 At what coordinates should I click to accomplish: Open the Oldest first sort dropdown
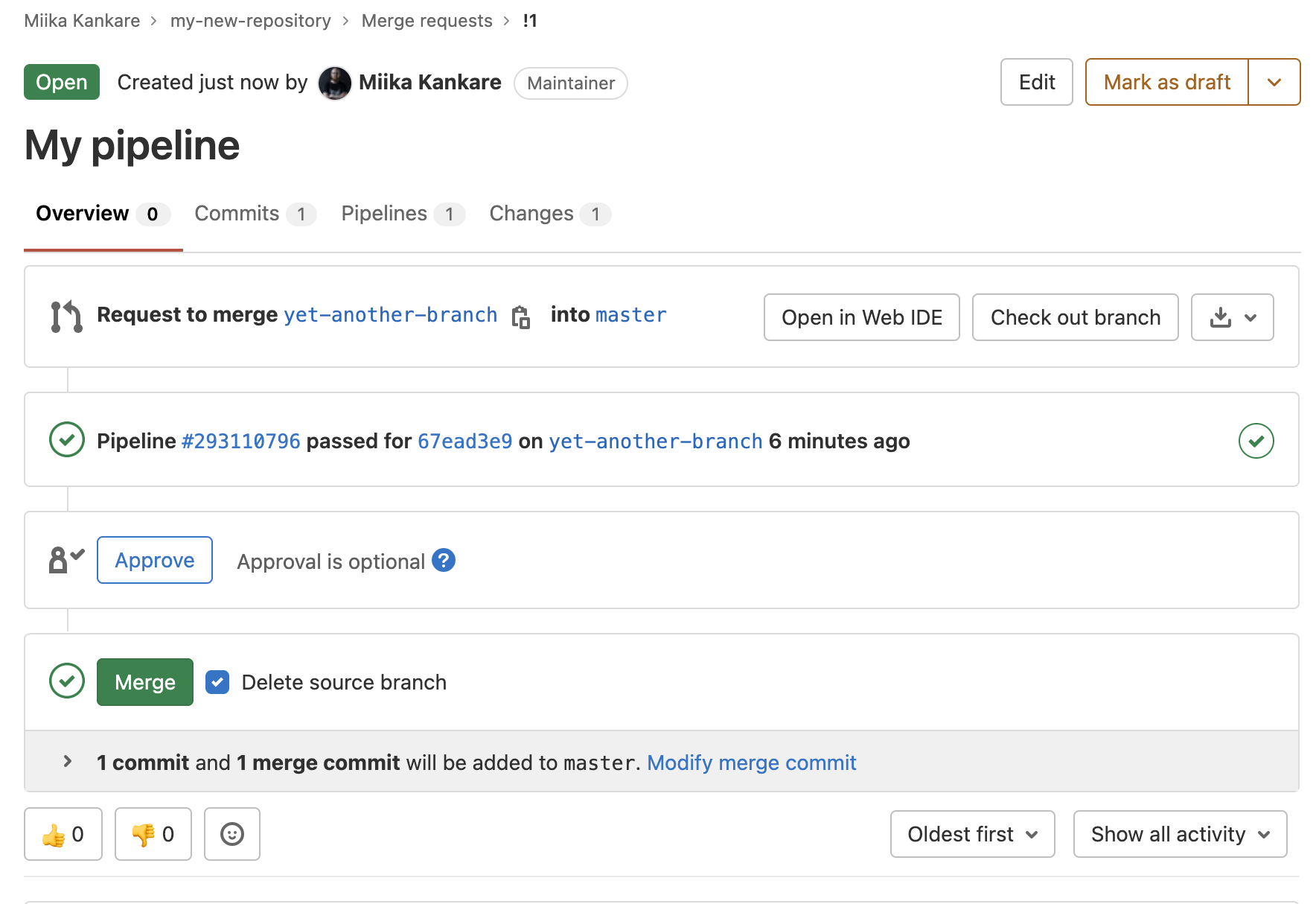tap(972, 834)
